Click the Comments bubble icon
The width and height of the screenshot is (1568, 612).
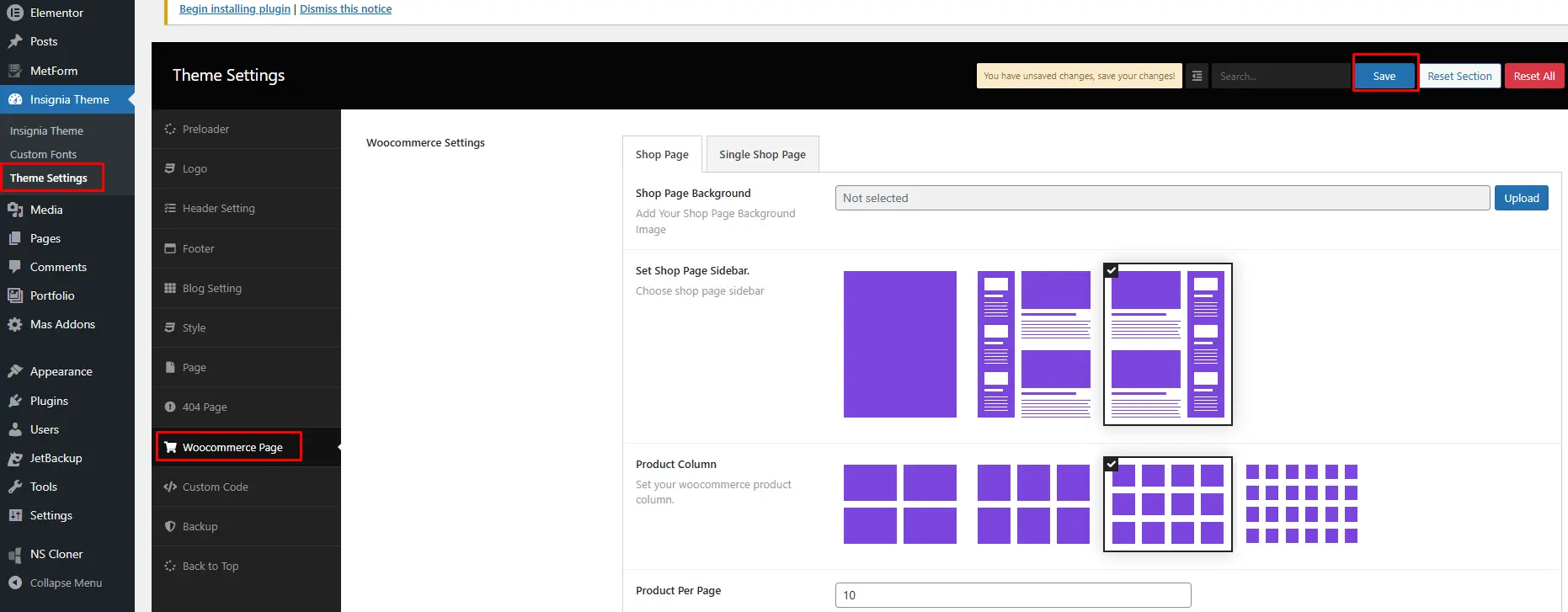(x=15, y=267)
